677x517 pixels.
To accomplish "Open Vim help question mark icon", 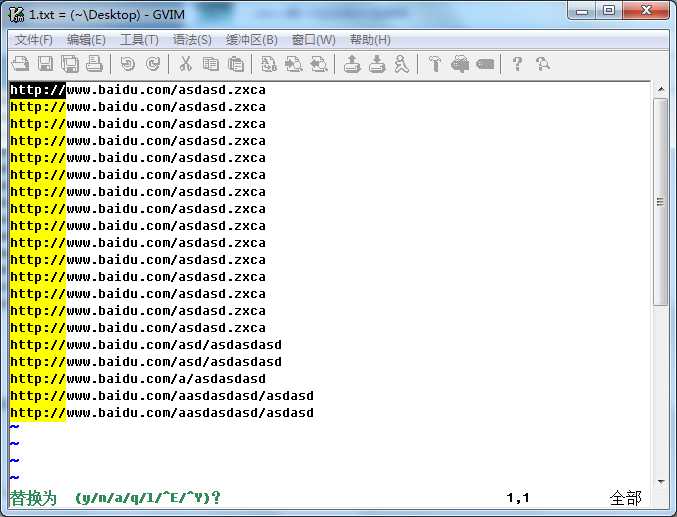I will coord(517,64).
